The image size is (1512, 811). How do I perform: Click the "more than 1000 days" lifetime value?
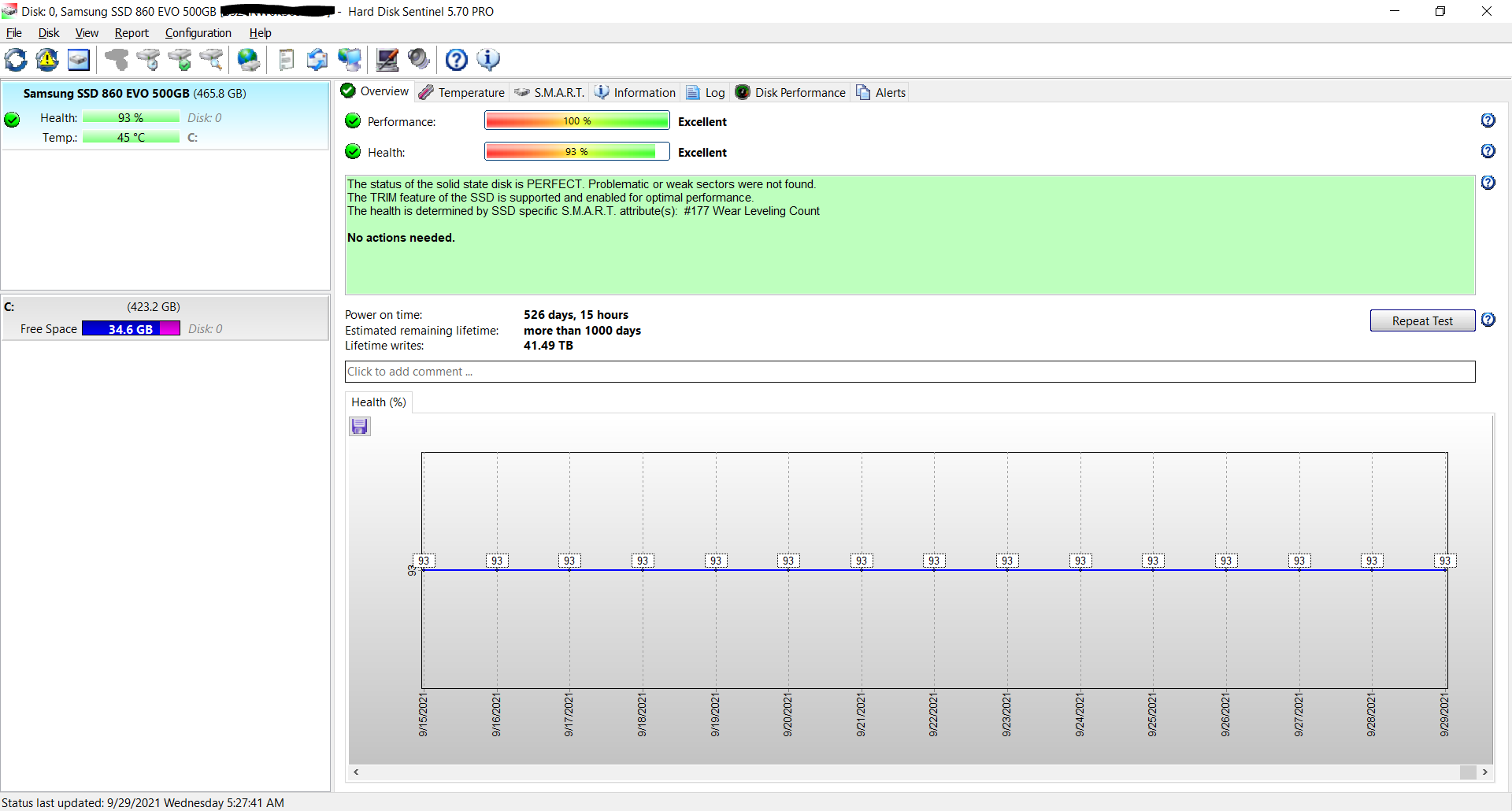(582, 331)
